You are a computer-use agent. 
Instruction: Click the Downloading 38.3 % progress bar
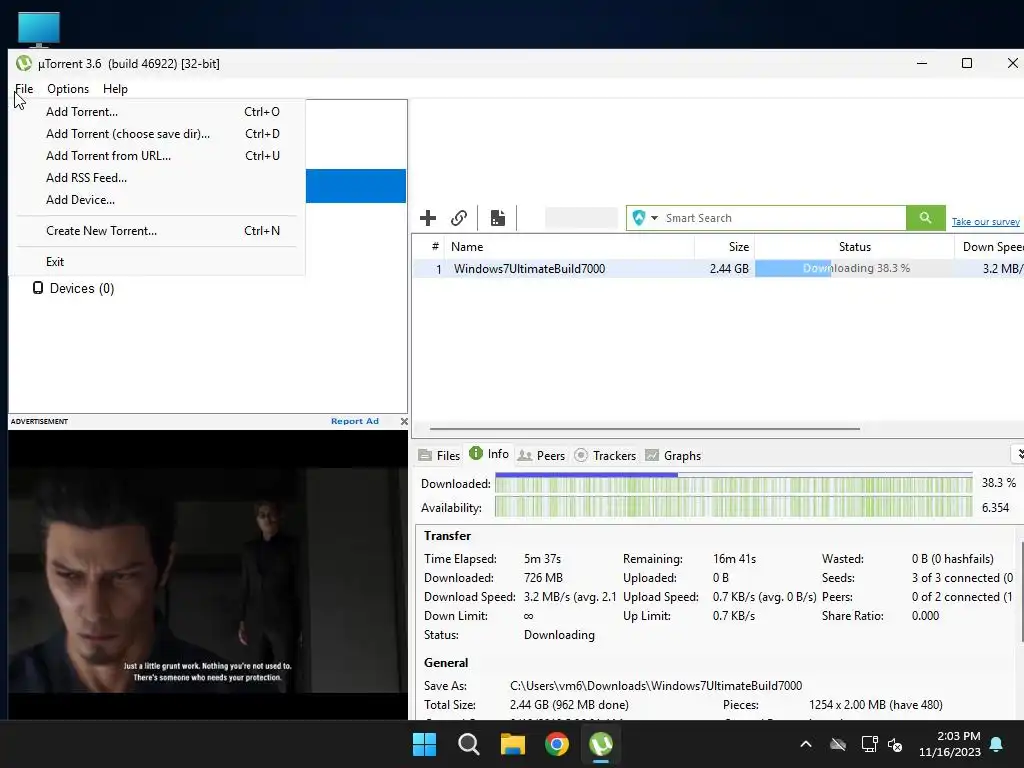tap(854, 268)
